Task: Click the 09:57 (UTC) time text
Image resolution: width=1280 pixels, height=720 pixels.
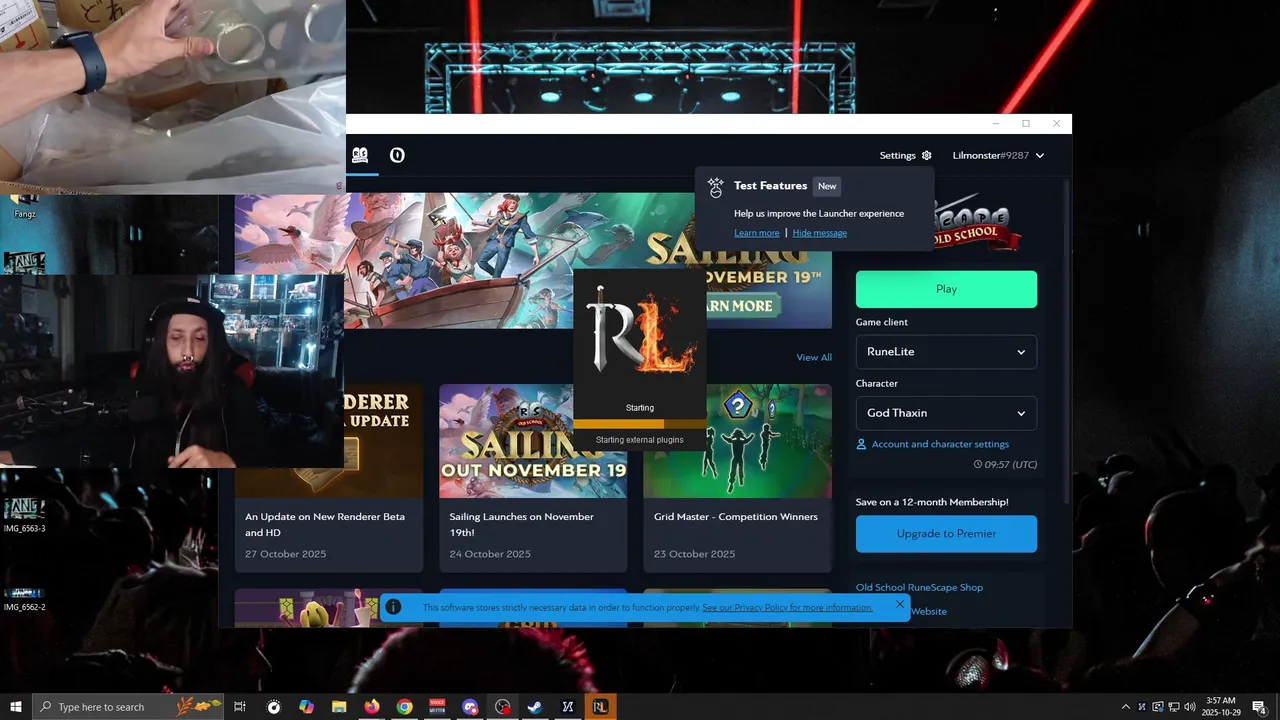Action: 1005,465
